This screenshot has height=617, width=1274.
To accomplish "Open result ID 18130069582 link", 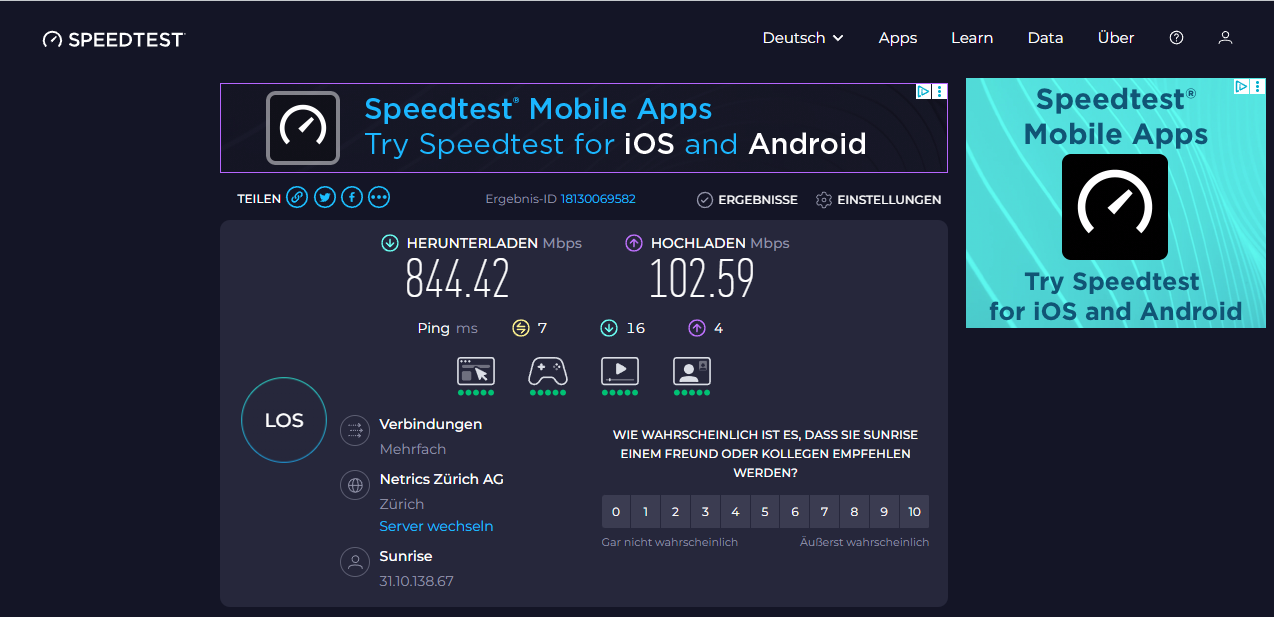I will pyautogui.click(x=598, y=199).
